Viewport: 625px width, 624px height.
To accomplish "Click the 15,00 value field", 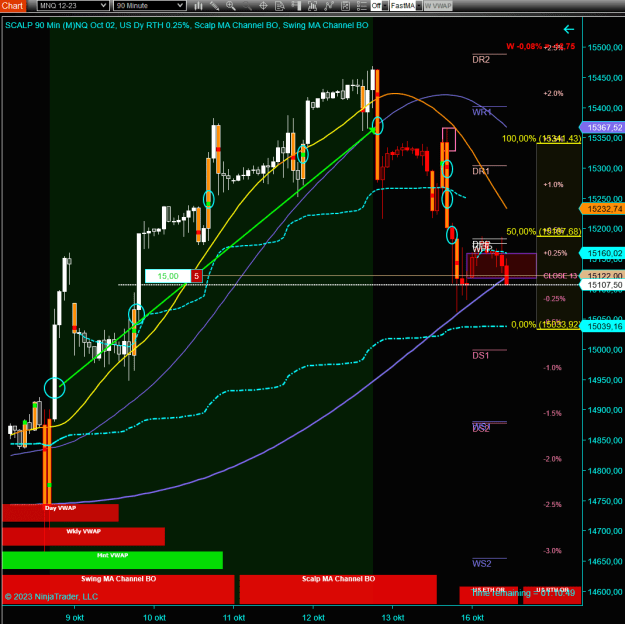I will tap(168, 276).
